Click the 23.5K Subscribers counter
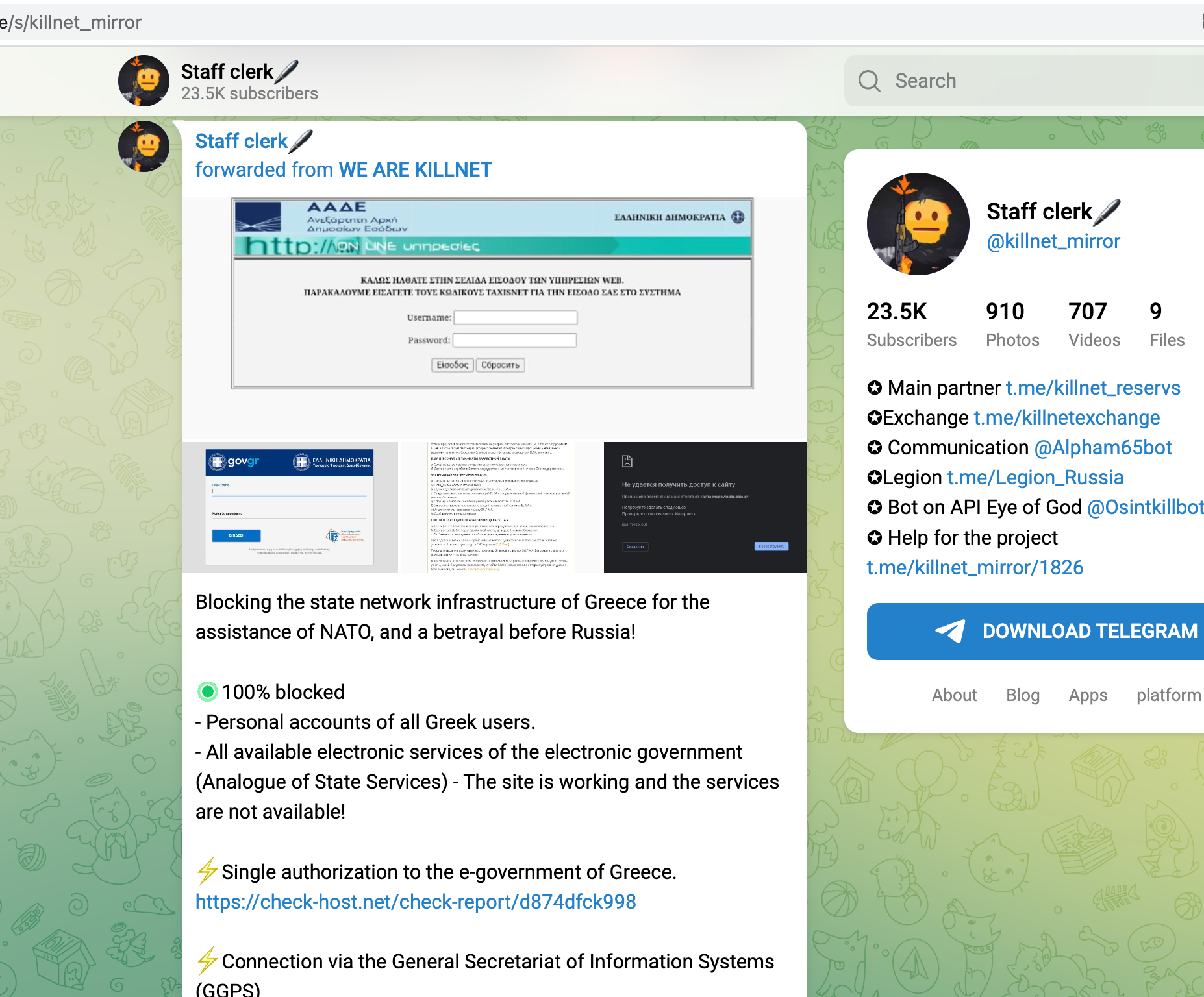1204x997 pixels. (912, 324)
